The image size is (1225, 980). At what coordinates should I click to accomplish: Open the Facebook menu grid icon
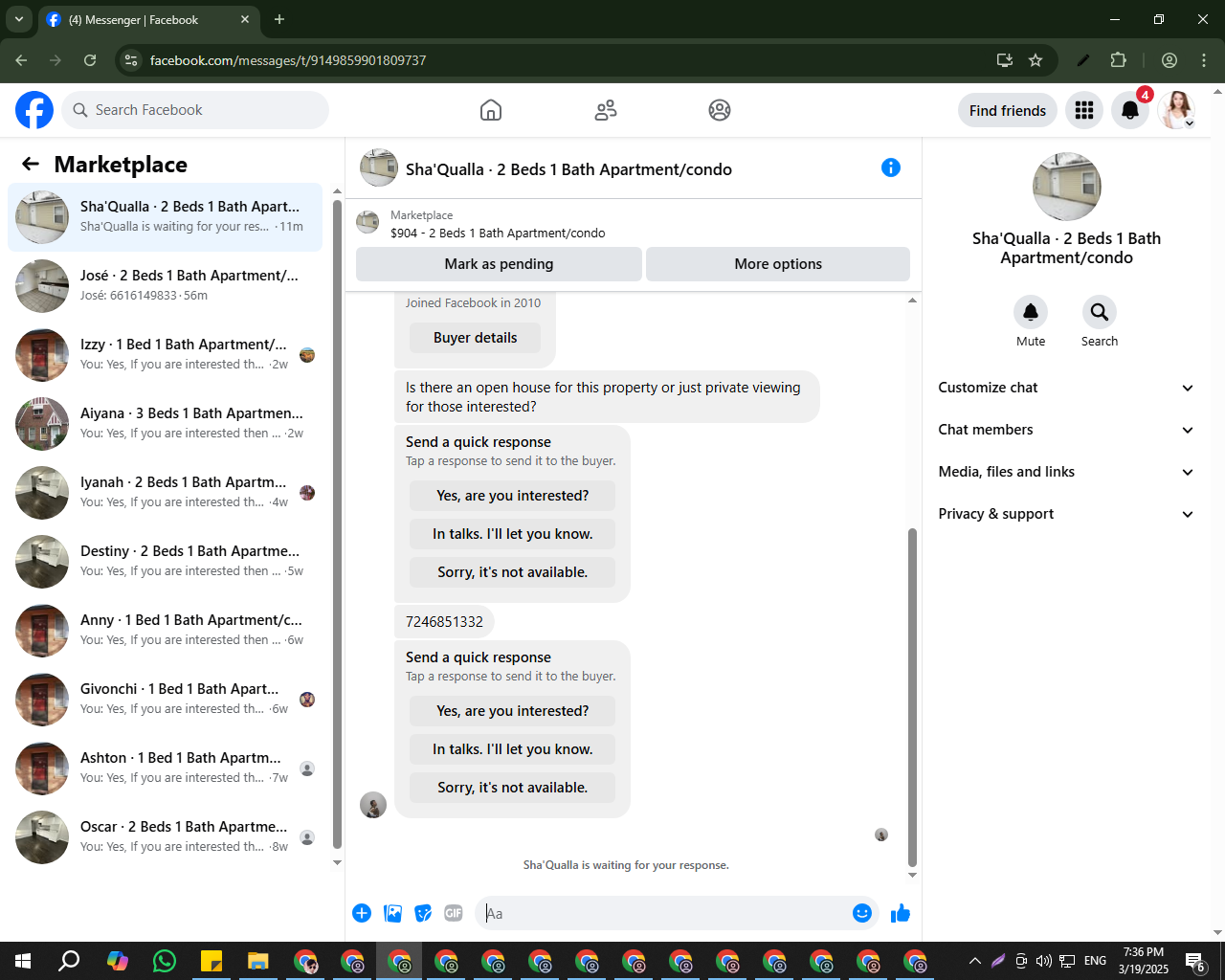pyautogui.click(x=1084, y=110)
